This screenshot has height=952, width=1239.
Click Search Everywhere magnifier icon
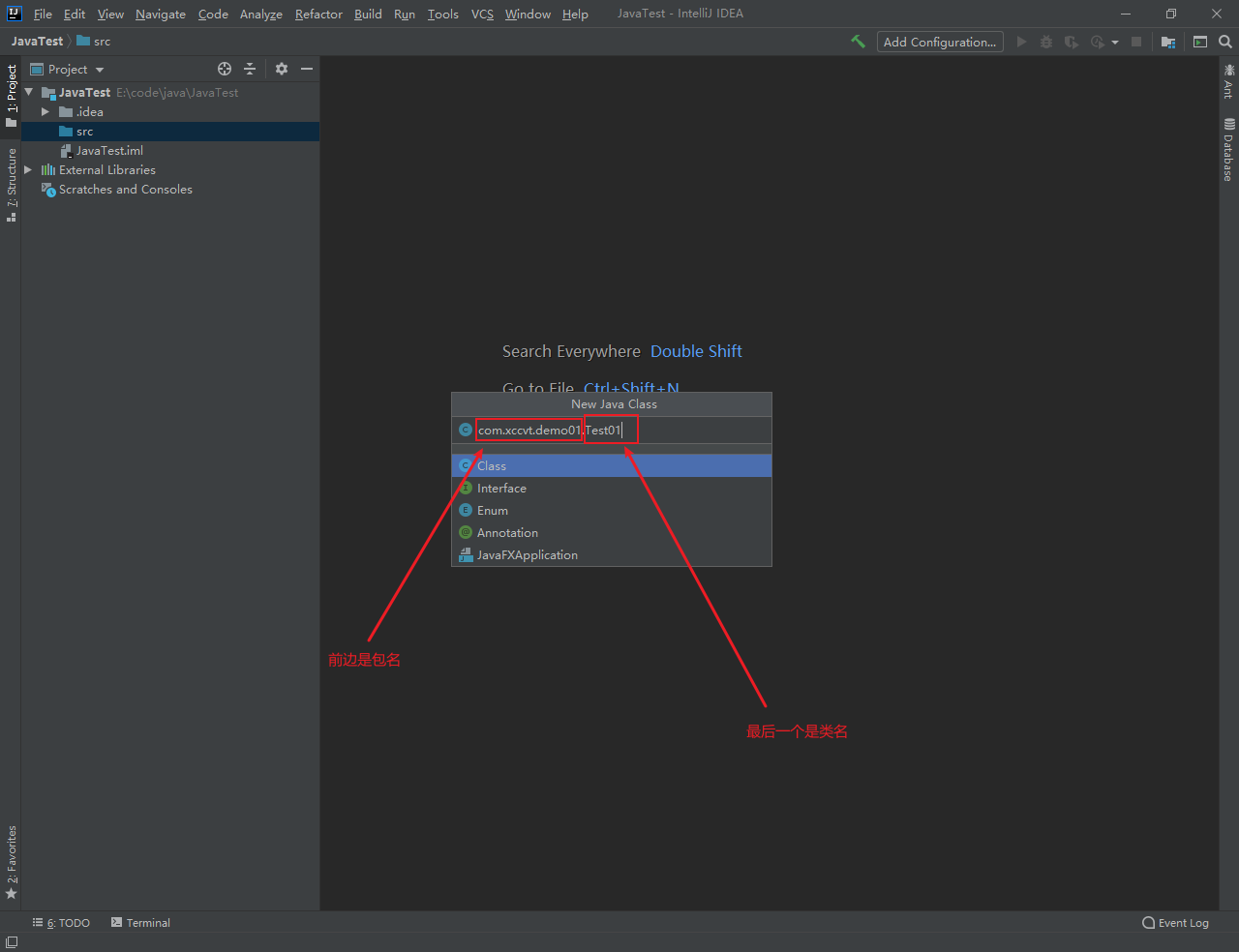tap(1225, 42)
